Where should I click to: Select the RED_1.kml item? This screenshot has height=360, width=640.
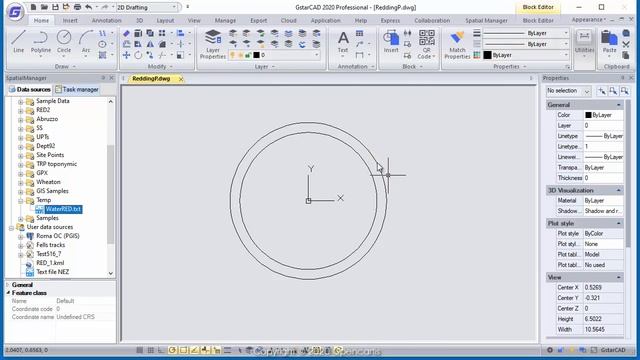point(50,263)
